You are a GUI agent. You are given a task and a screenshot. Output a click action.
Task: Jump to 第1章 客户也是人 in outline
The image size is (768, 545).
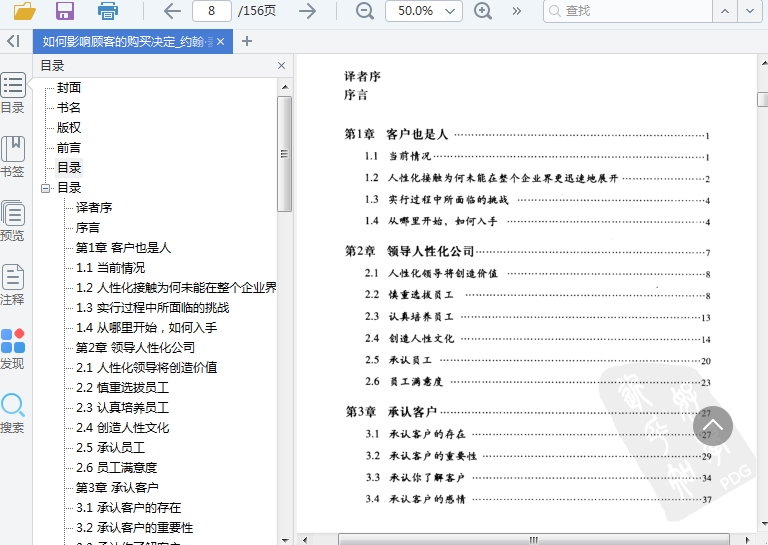click(x=123, y=248)
